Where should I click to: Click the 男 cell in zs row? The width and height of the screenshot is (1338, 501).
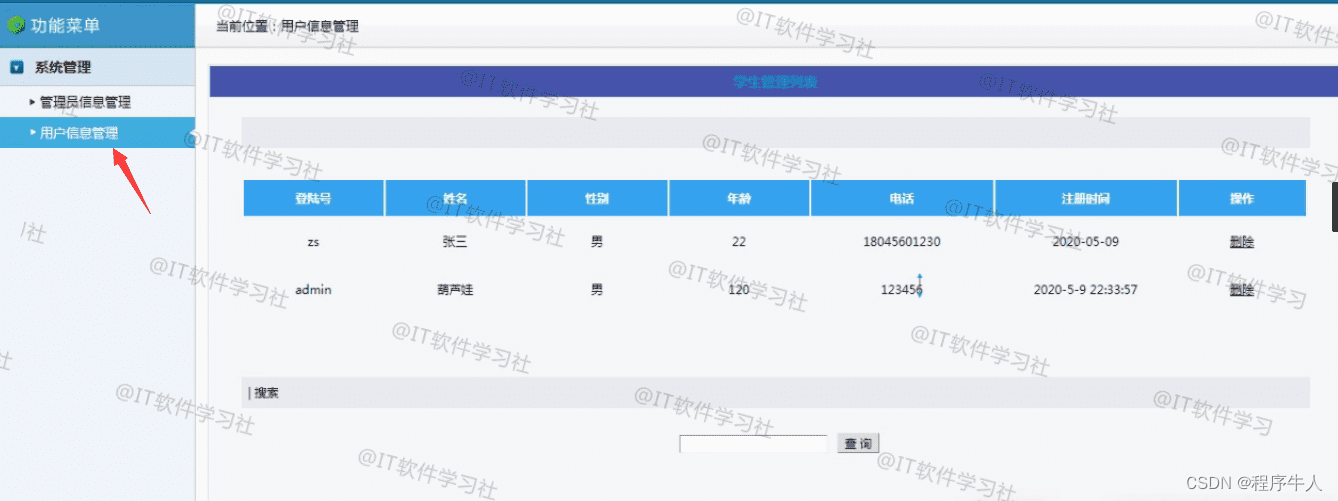click(597, 242)
